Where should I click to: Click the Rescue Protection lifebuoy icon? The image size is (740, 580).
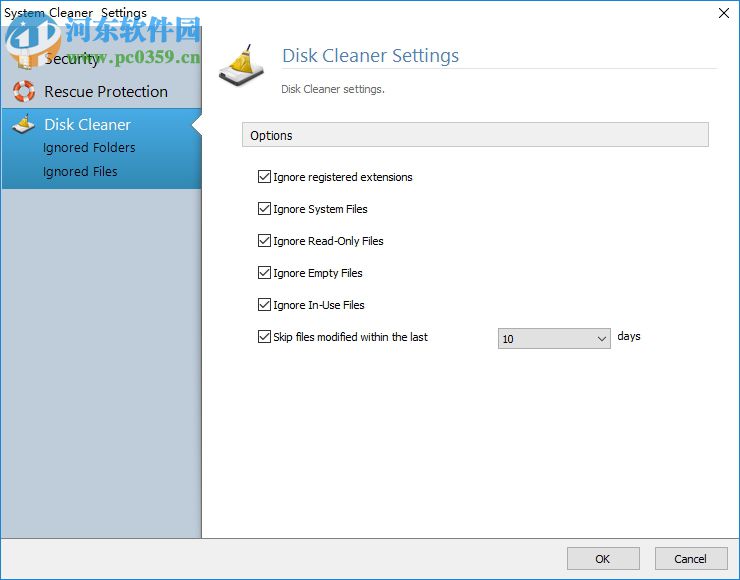[24, 91]
